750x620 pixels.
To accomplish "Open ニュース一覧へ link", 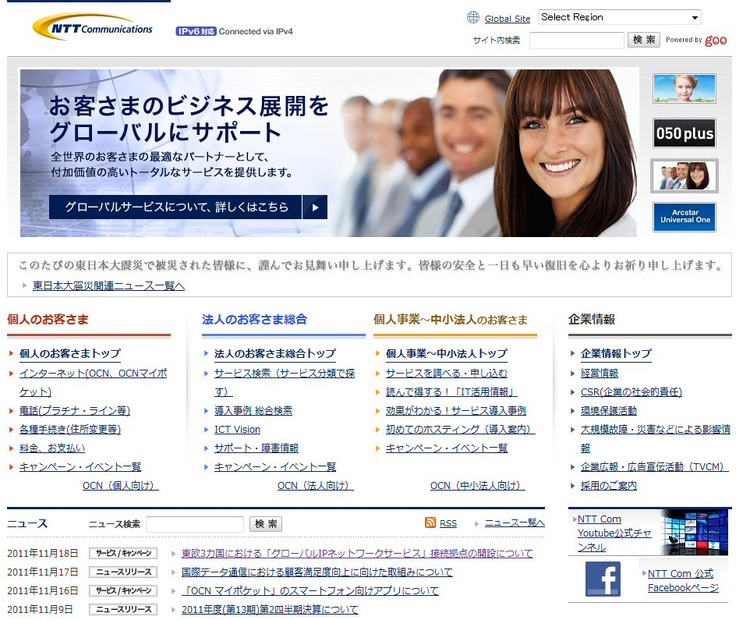I will (x=515, y=523).
